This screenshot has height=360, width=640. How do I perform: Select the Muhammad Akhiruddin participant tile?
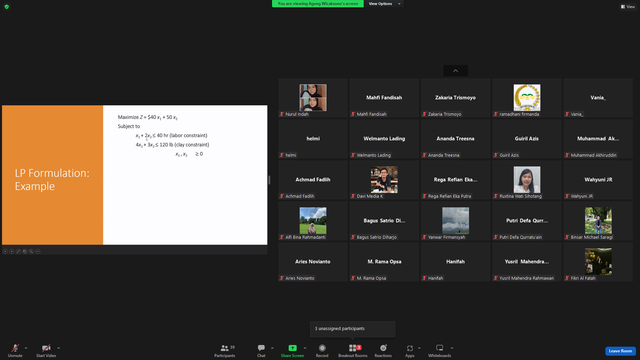598,139
